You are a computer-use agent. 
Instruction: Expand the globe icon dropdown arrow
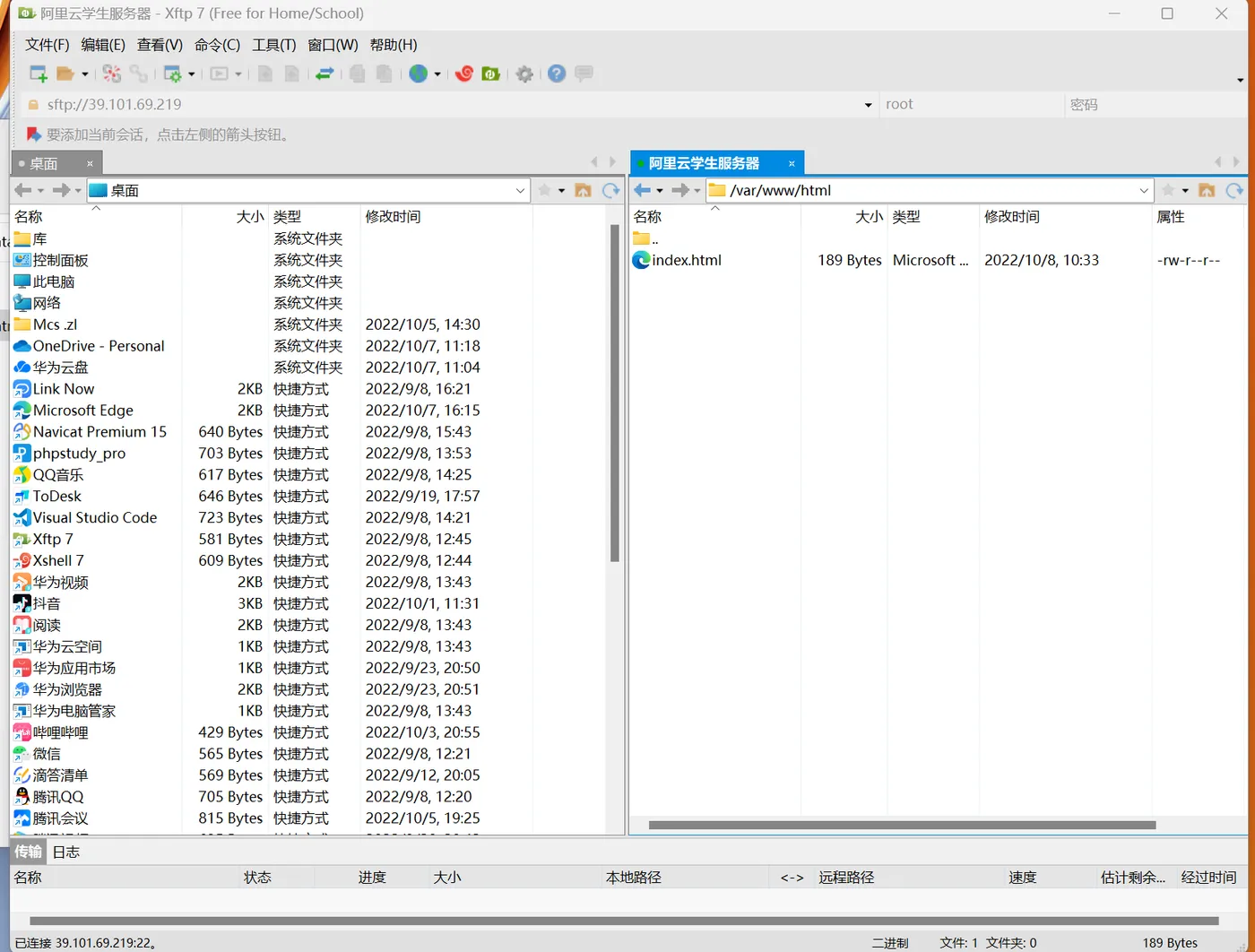[x=437, y=74]
